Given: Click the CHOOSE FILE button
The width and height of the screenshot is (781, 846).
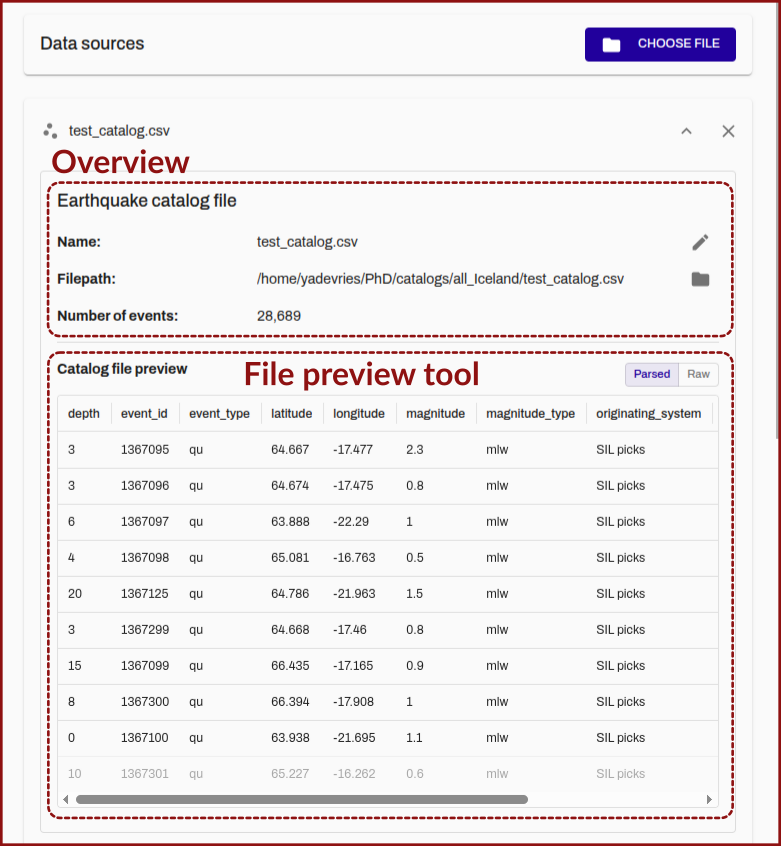Looking at the screenshot, I should tap(660, 44).
